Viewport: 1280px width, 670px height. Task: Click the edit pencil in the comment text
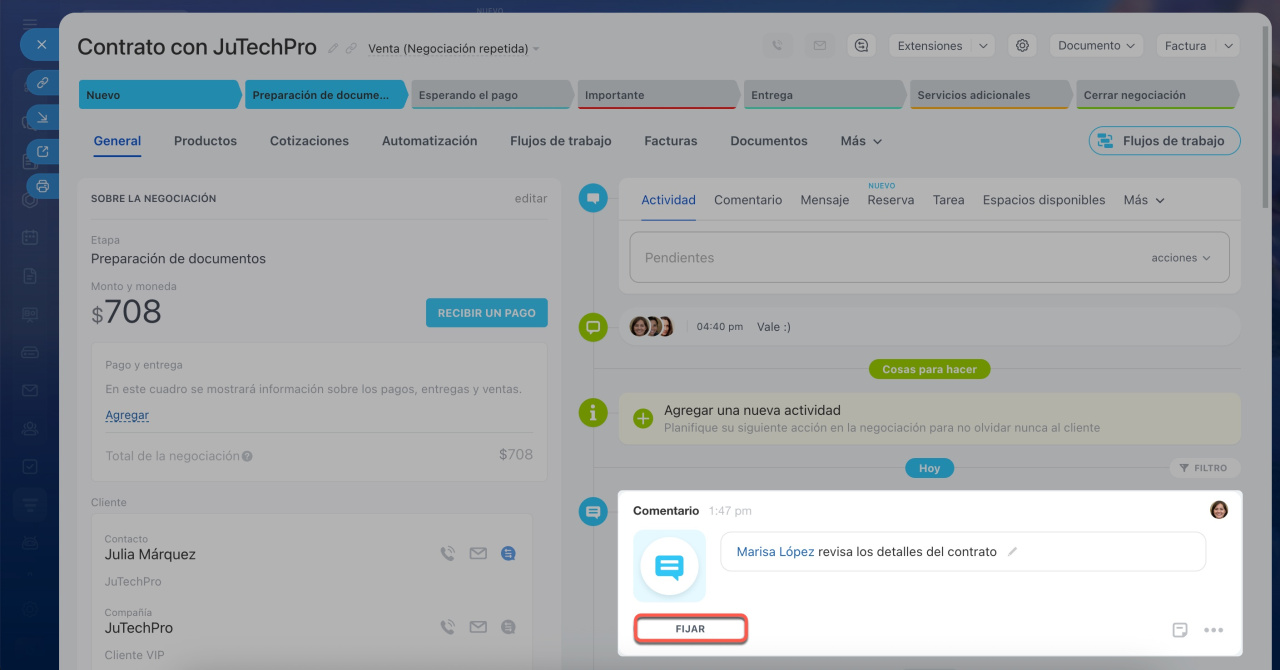click(1012, 552)
